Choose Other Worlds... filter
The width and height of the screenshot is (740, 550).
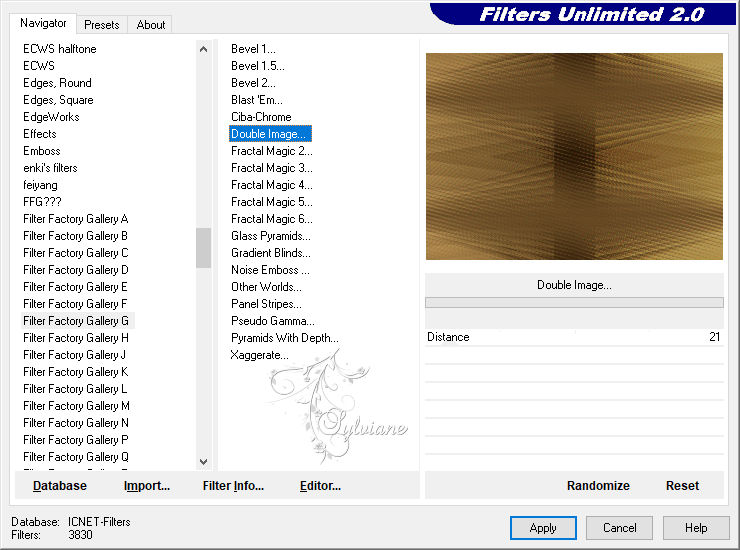pos(266,287)
